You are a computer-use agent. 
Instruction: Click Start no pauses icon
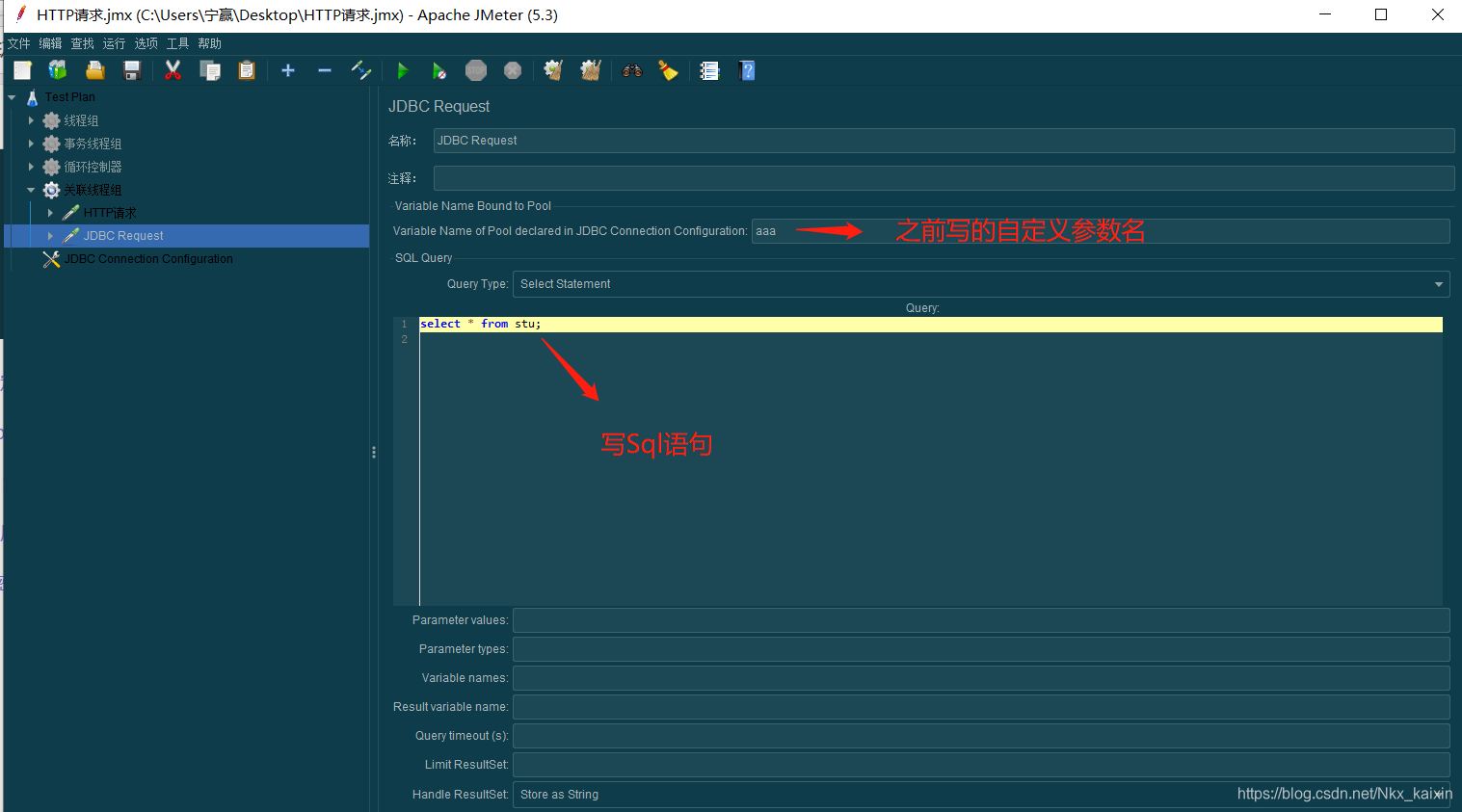pos(439,70)
